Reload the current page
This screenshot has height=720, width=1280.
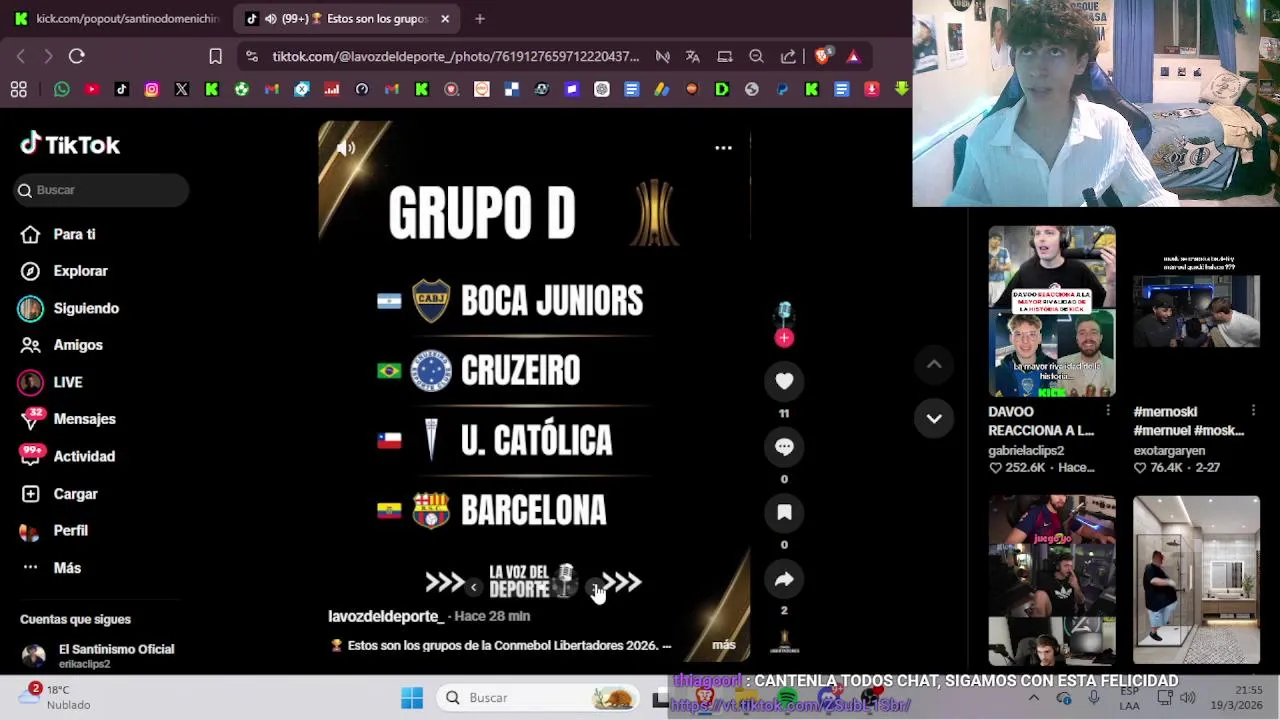tap(77, 56)
